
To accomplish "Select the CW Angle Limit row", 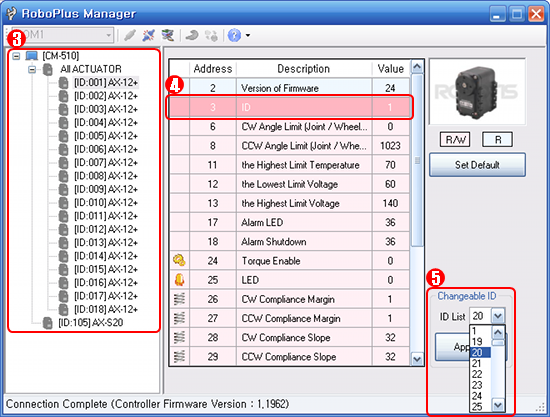I will [x=290, y=127].
